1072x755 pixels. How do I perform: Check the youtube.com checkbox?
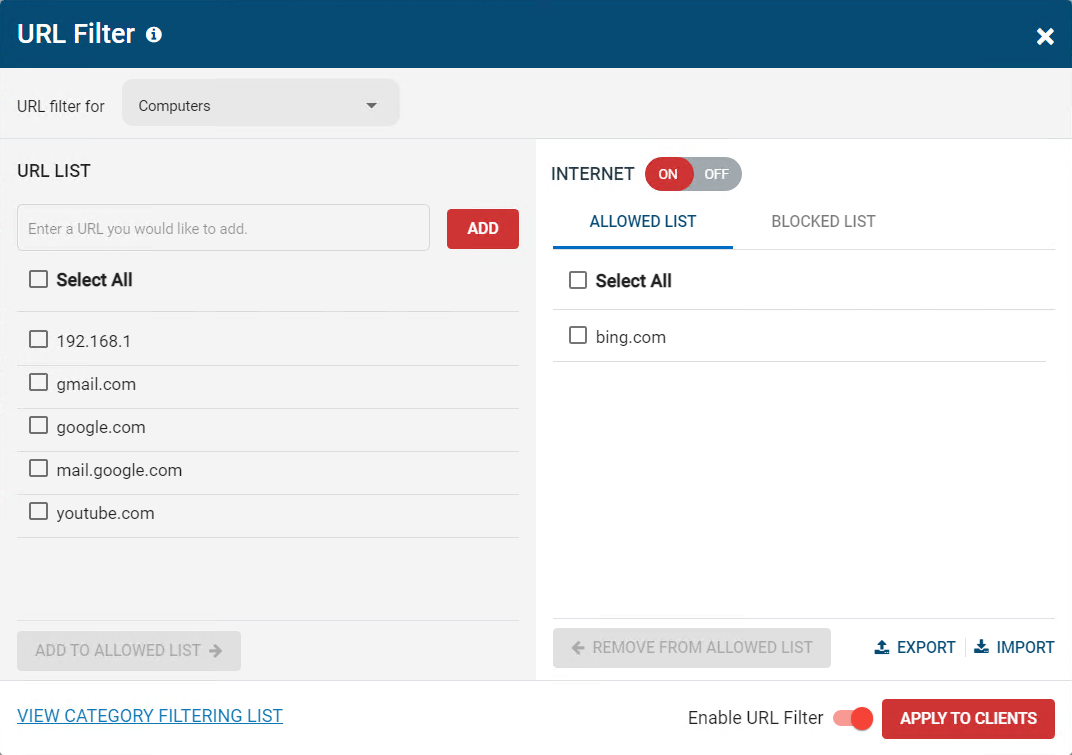(38, 512)
